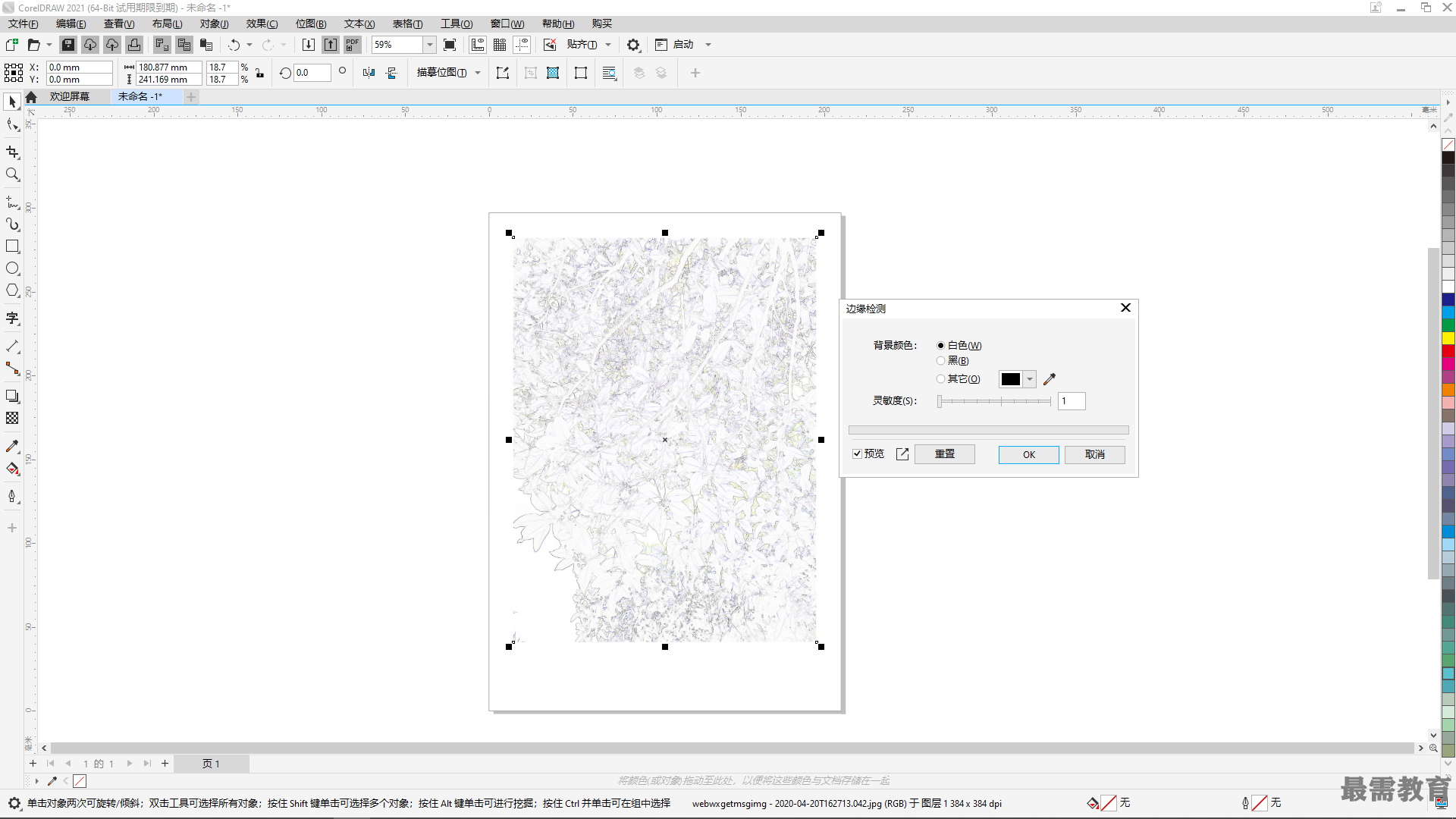
Task: Open the Options gear icon
Action: [633, 45]
